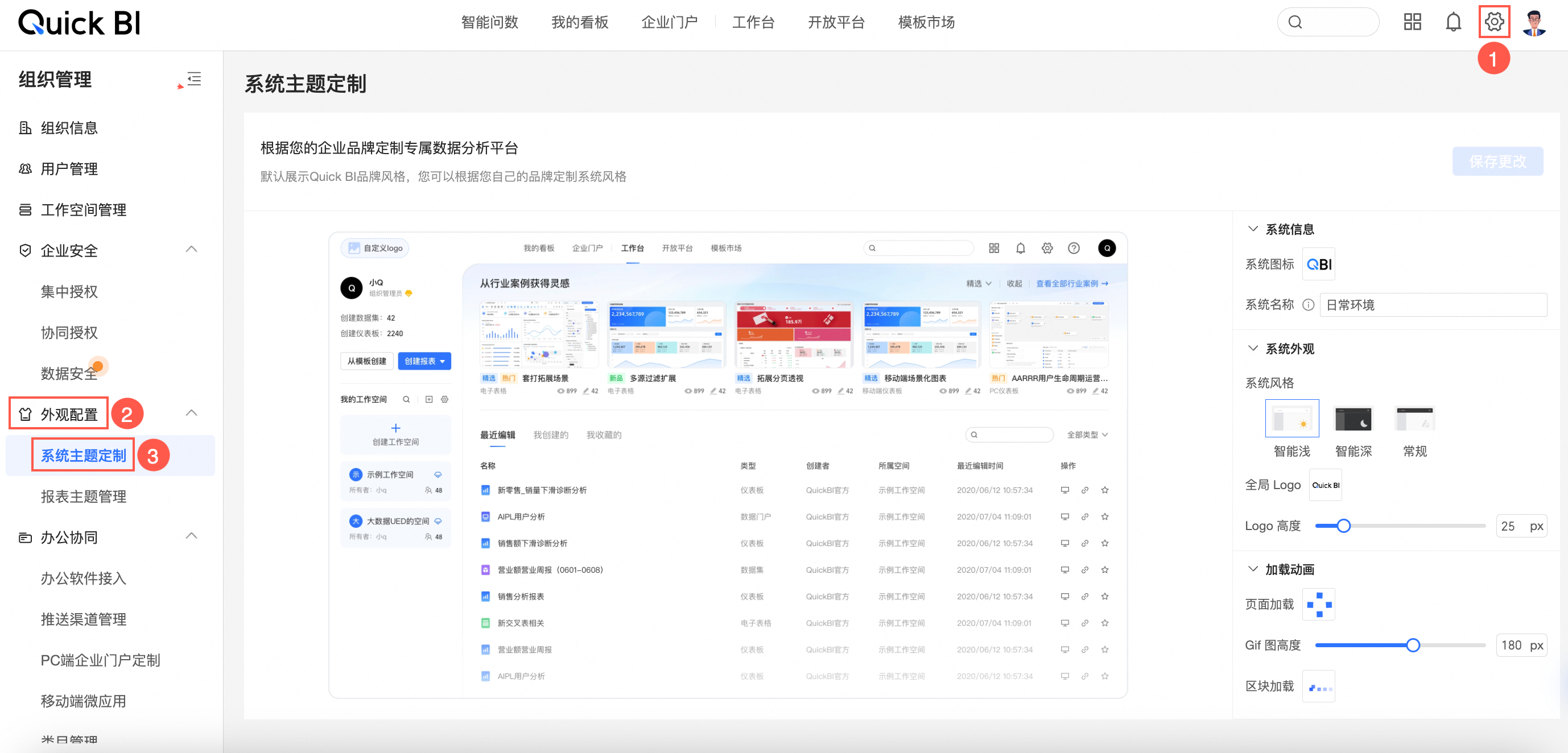Click the notification bell icon
The width and height of the screenshot is (1568, 753).
1453,23
